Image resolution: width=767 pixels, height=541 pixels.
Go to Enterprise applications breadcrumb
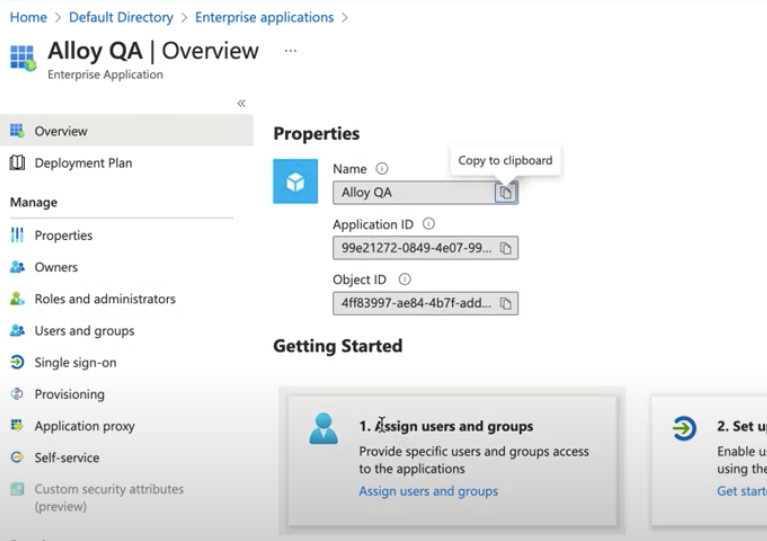click(264, 17)
